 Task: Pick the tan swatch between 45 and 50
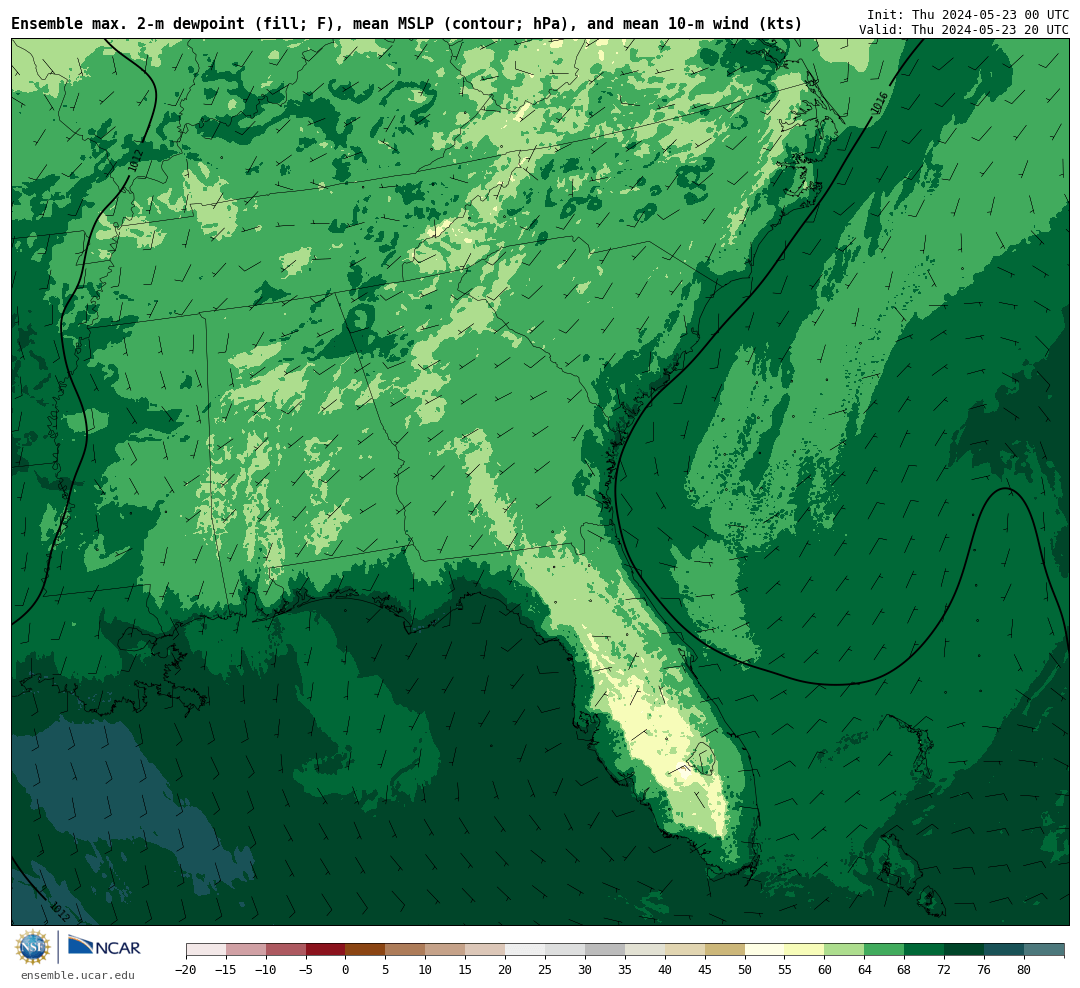(x=725, y=950)
